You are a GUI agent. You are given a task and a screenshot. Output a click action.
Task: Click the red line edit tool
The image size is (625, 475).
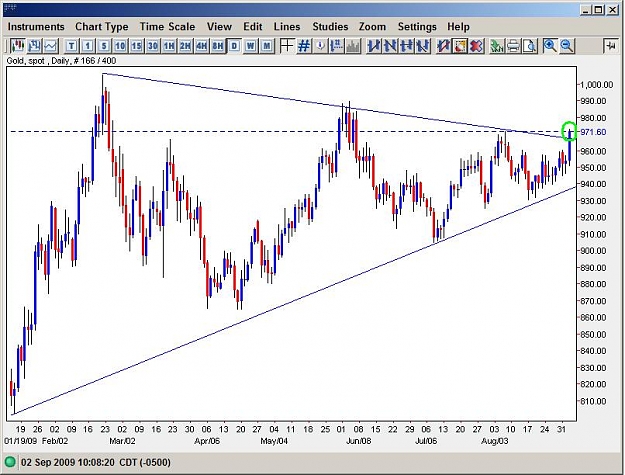(443, 46)
